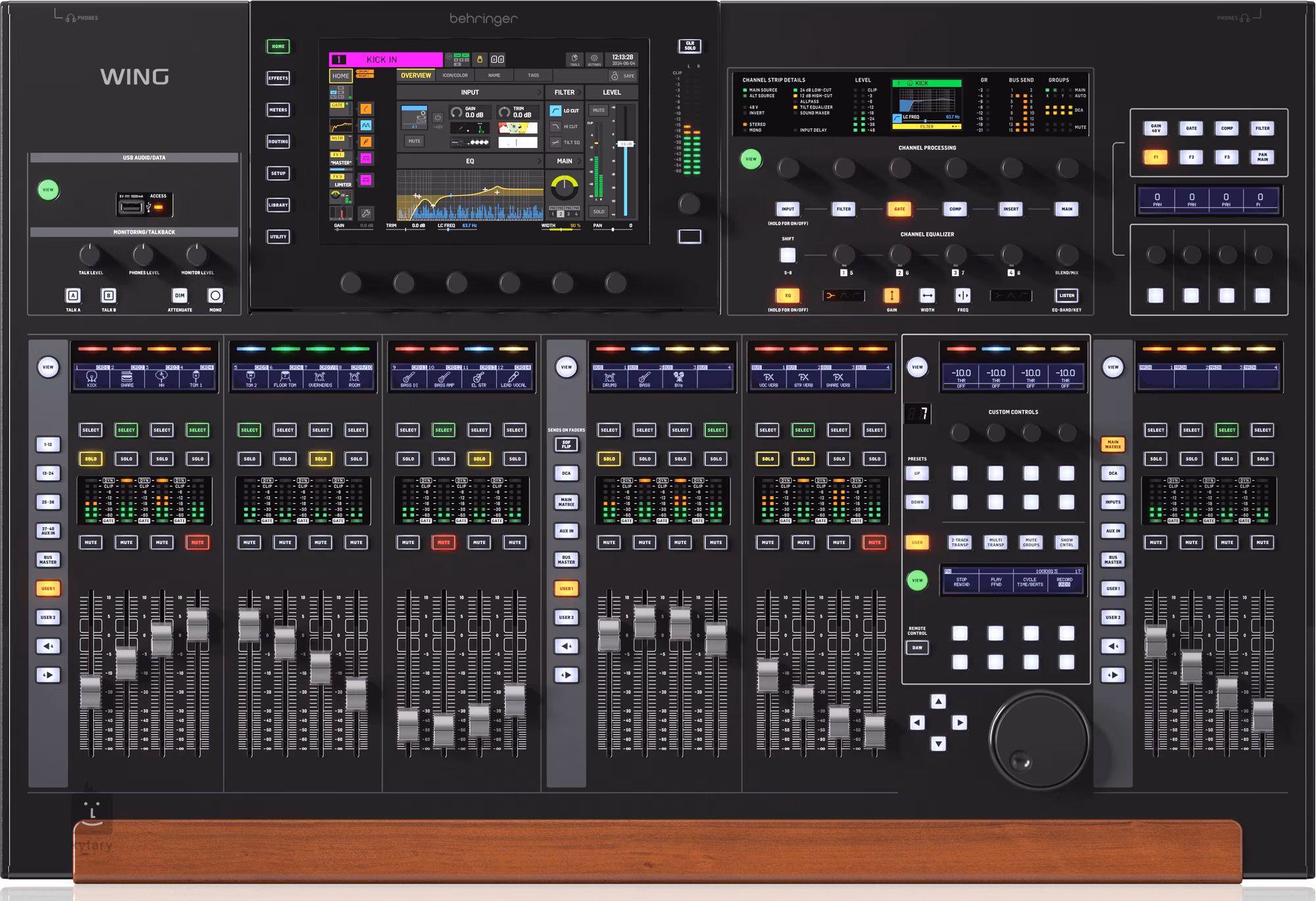
Task: Click the on-screen Level fader handle
Action: [x=625, y=143]
